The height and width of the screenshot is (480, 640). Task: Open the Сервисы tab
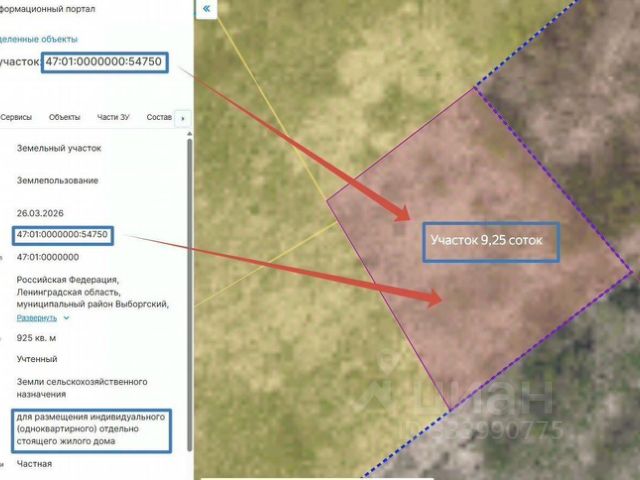click(x=16, y=117)
